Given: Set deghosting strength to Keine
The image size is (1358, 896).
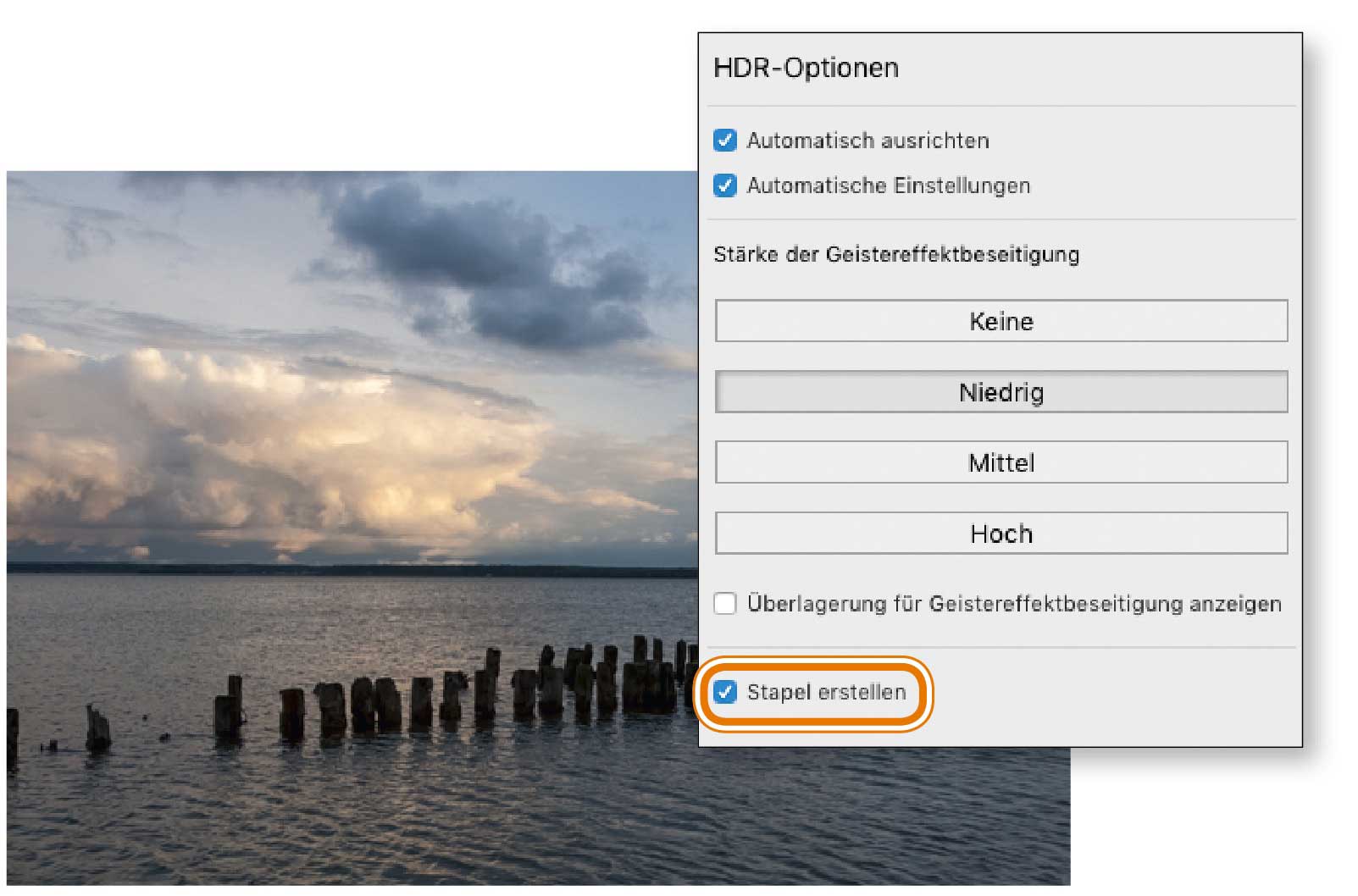Looking at the screenshot, I should tap(1000, 321).
